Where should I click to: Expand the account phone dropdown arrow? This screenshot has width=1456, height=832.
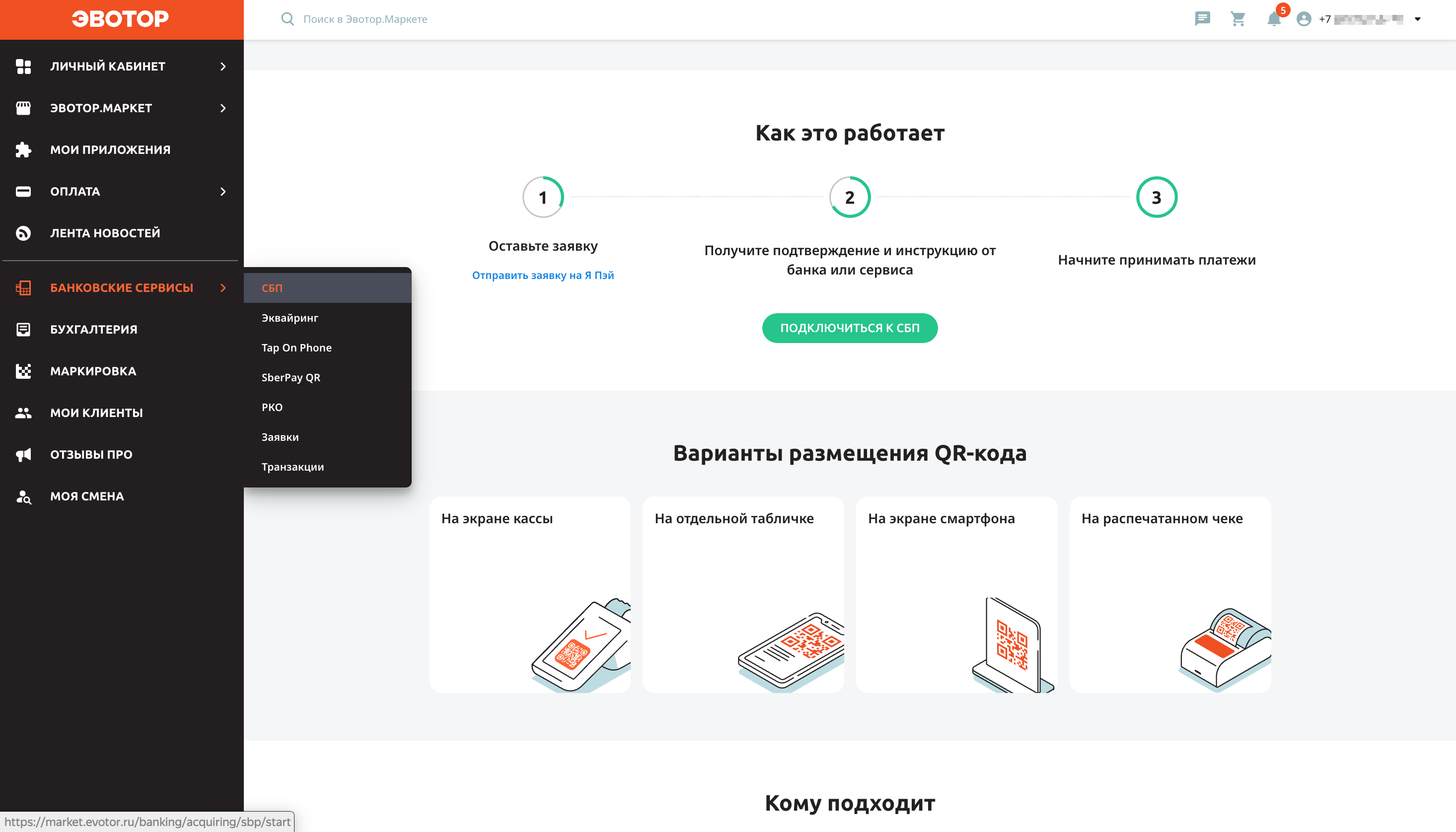[1417, 19]
